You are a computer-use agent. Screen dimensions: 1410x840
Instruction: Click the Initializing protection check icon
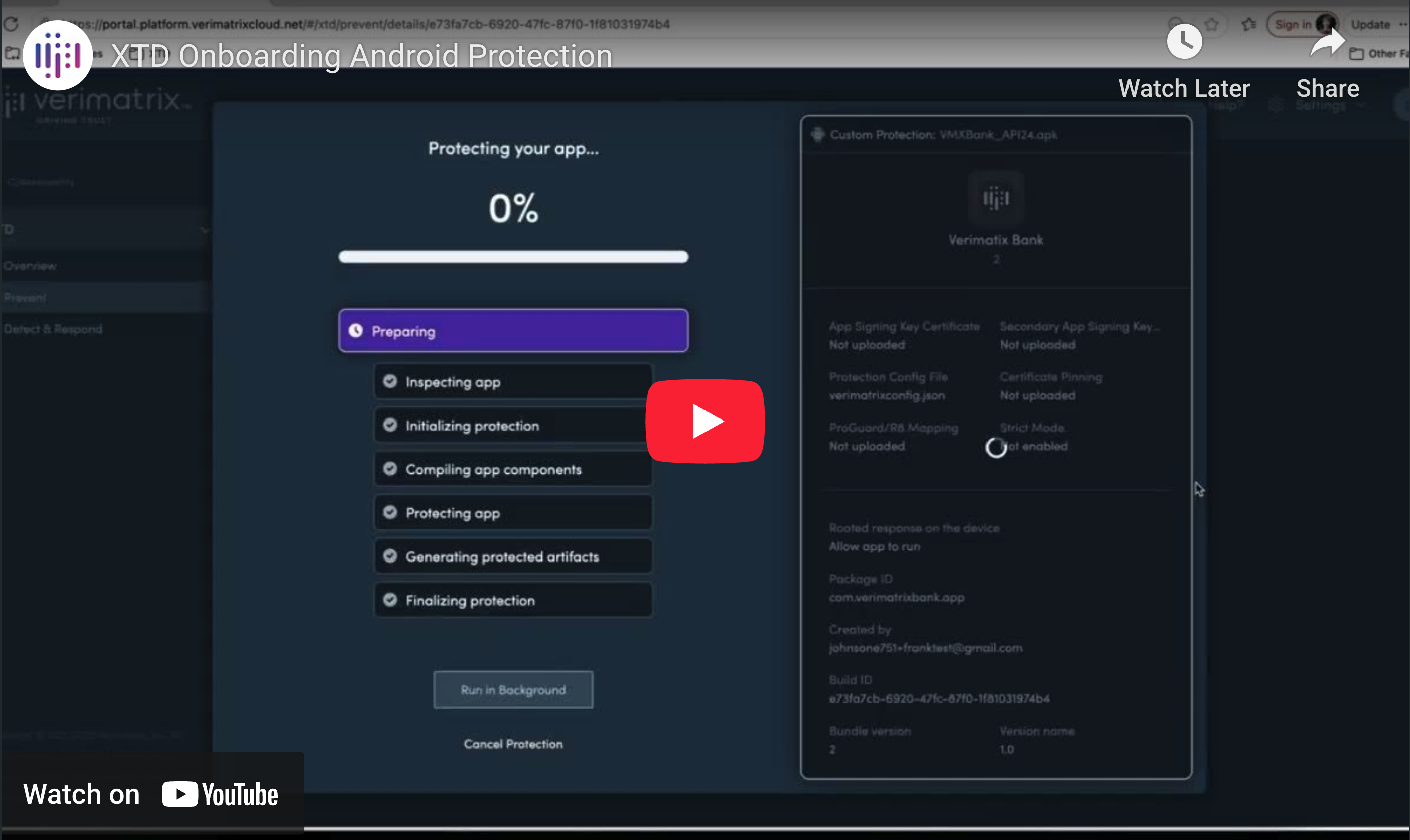click(390, 425)
